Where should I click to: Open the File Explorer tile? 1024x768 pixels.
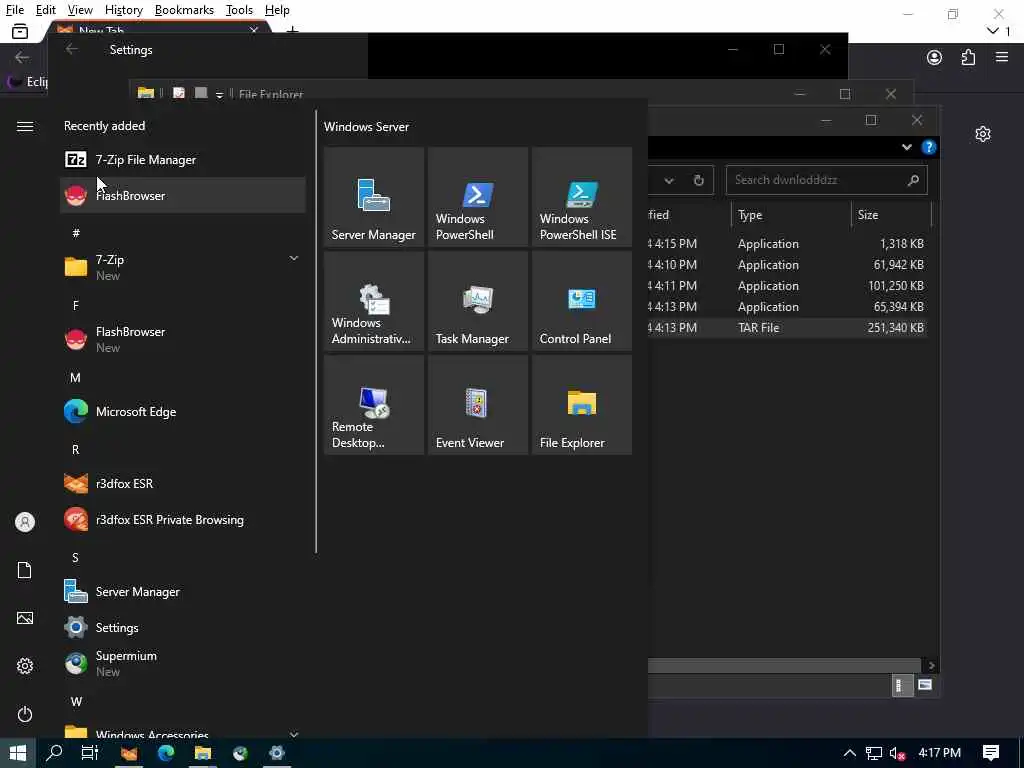[x=582, y=405]
